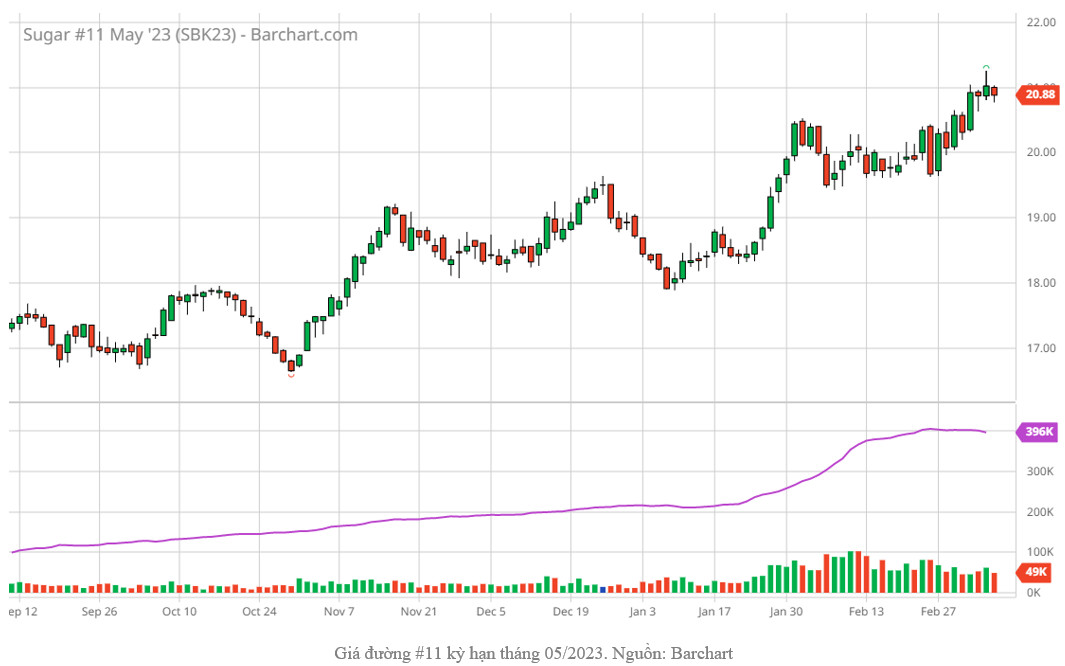Click the 'Oct 24' date label
1065x666 pixels.
259,612
